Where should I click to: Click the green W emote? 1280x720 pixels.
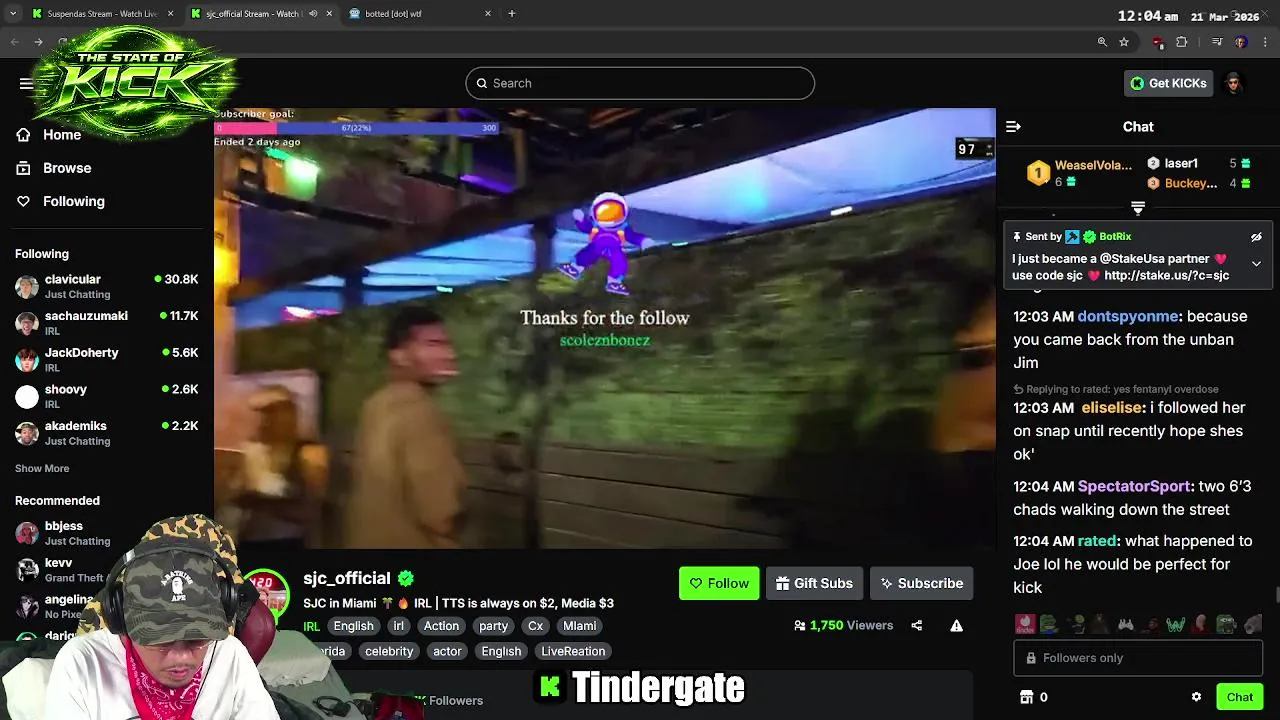(x=1175, y=625)
